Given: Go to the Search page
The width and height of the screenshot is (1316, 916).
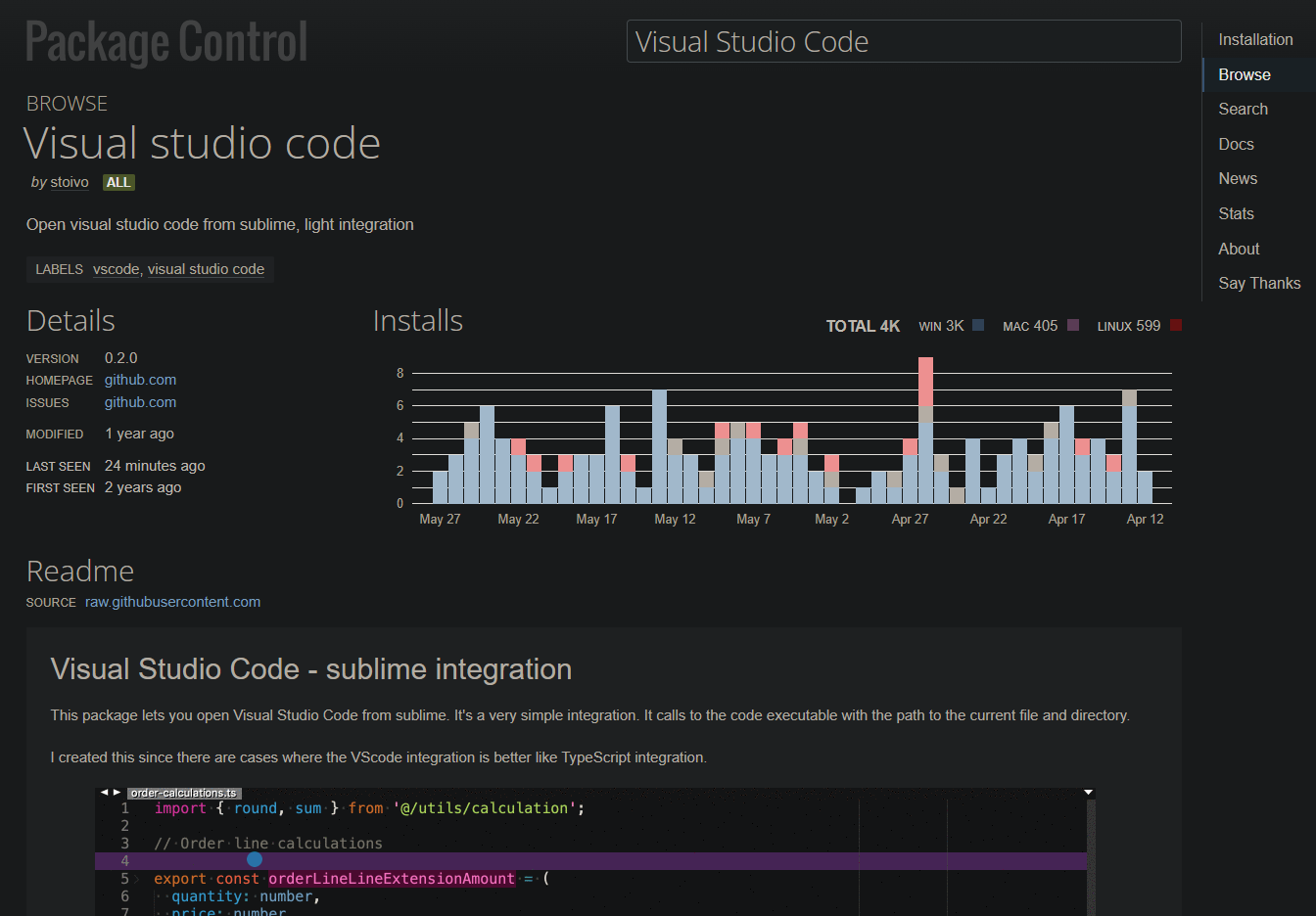Looking at the screenshot, I should [x=1243, y=110].
